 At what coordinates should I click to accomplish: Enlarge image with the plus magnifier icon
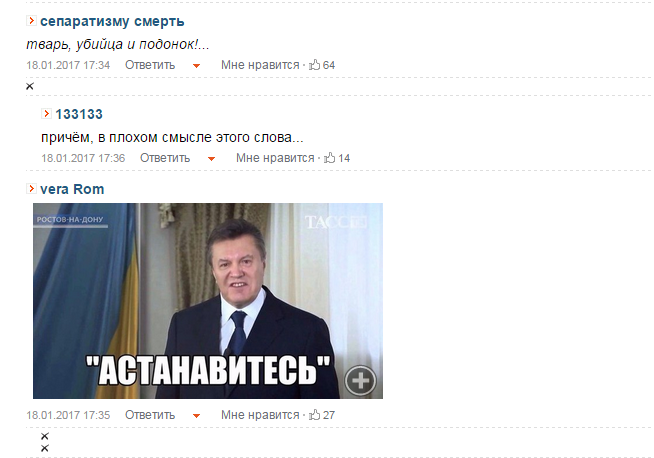click(x=360, y=380)
